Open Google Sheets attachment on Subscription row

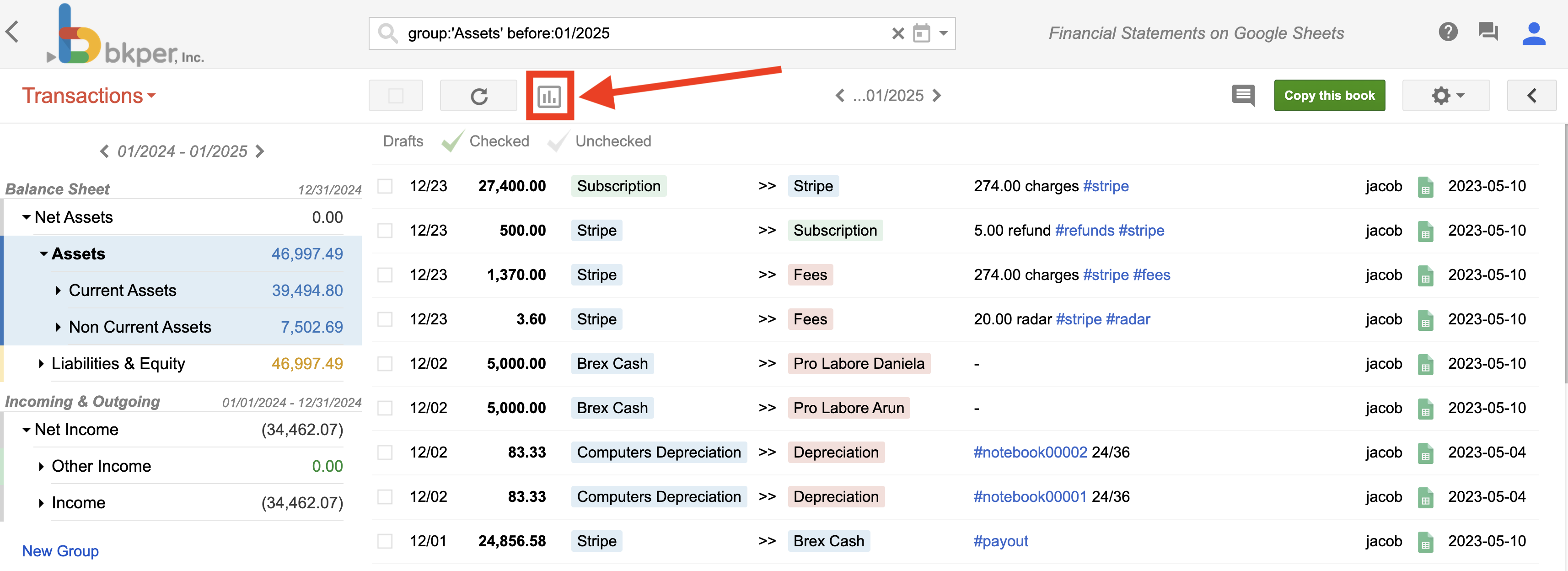1425,187
